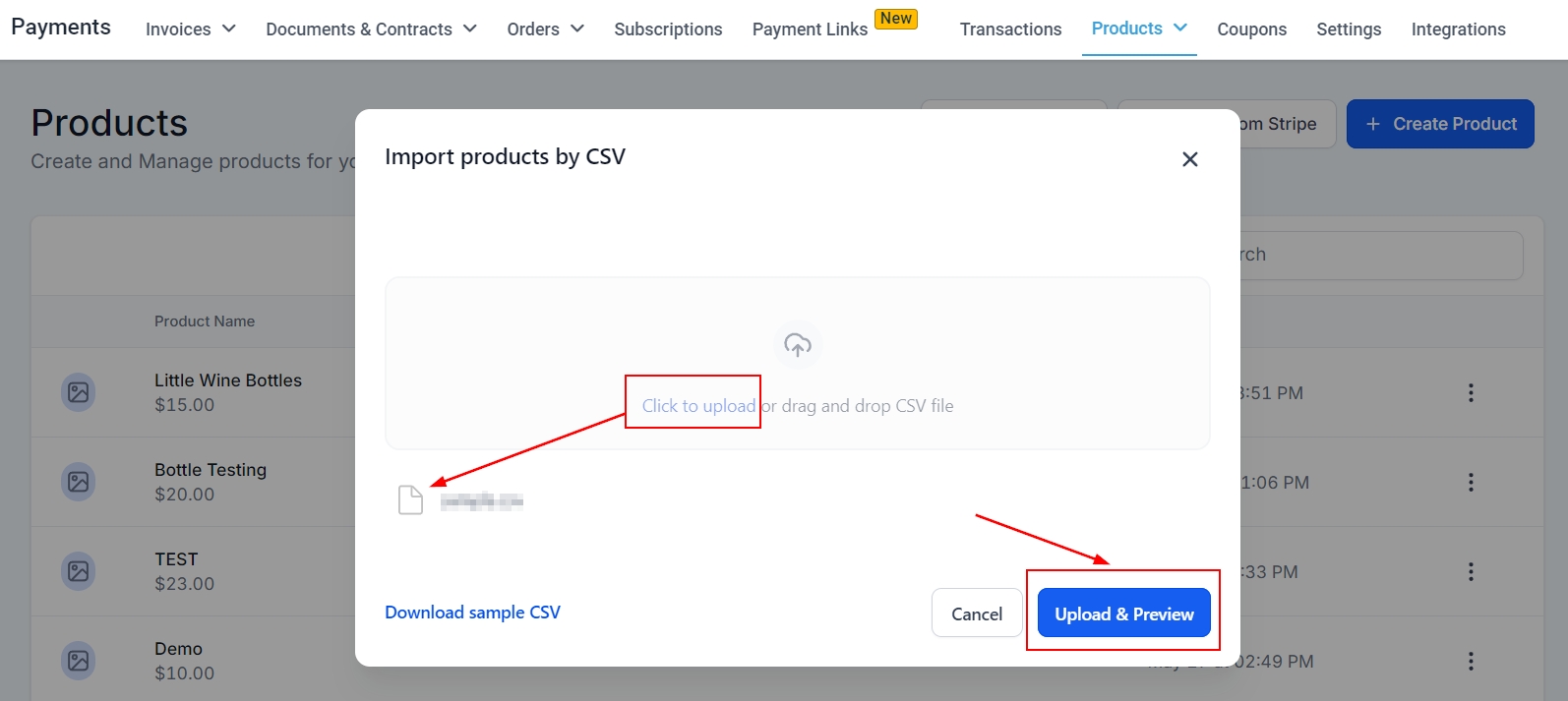
Task: Click the 'Click to upload' link
Action: coord(698,406)
